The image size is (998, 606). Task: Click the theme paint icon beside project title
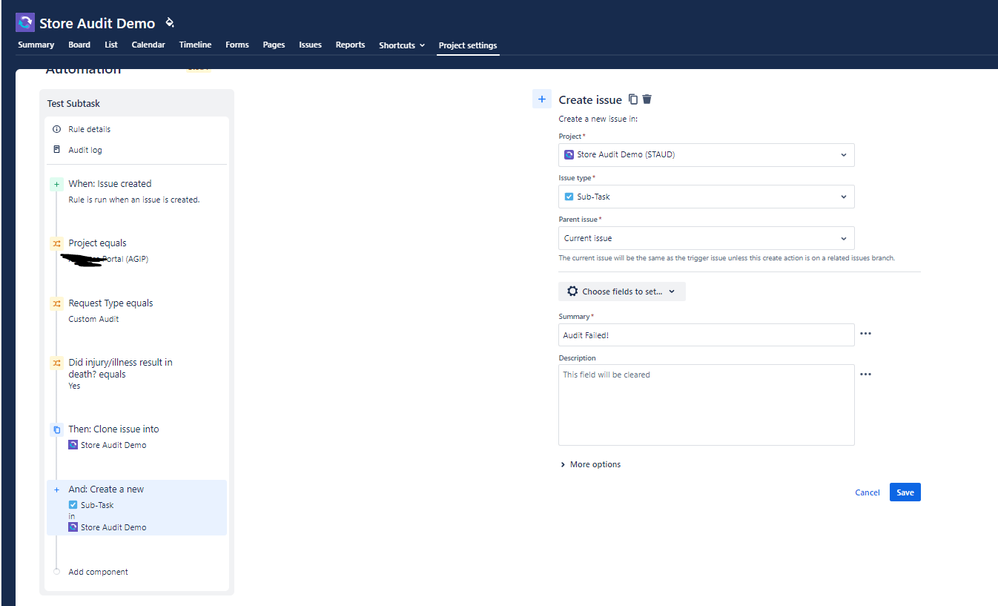pyautogui.click(x=170, y=22)
